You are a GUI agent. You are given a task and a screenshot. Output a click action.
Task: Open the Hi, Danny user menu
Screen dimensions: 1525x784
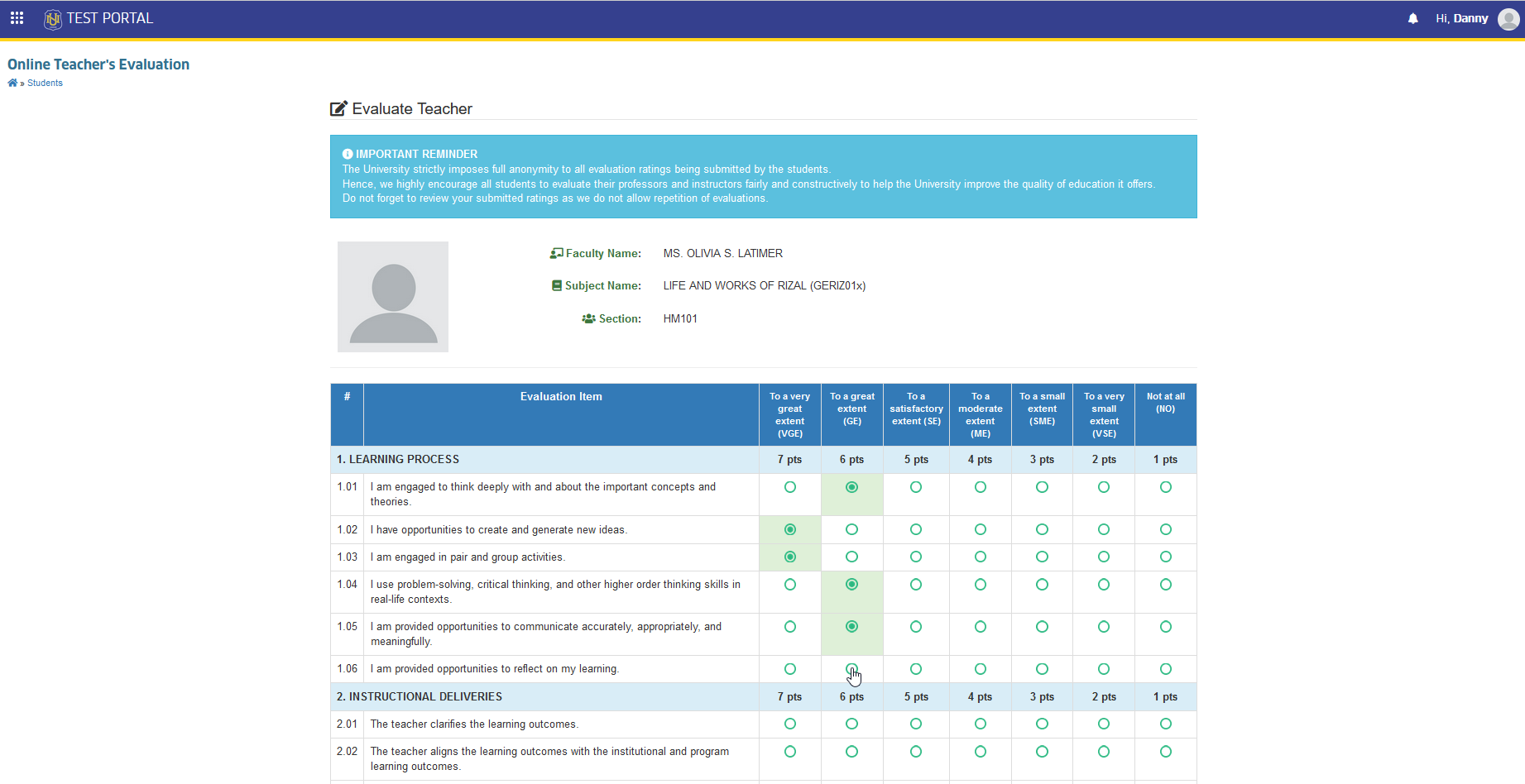point(1461,18)
